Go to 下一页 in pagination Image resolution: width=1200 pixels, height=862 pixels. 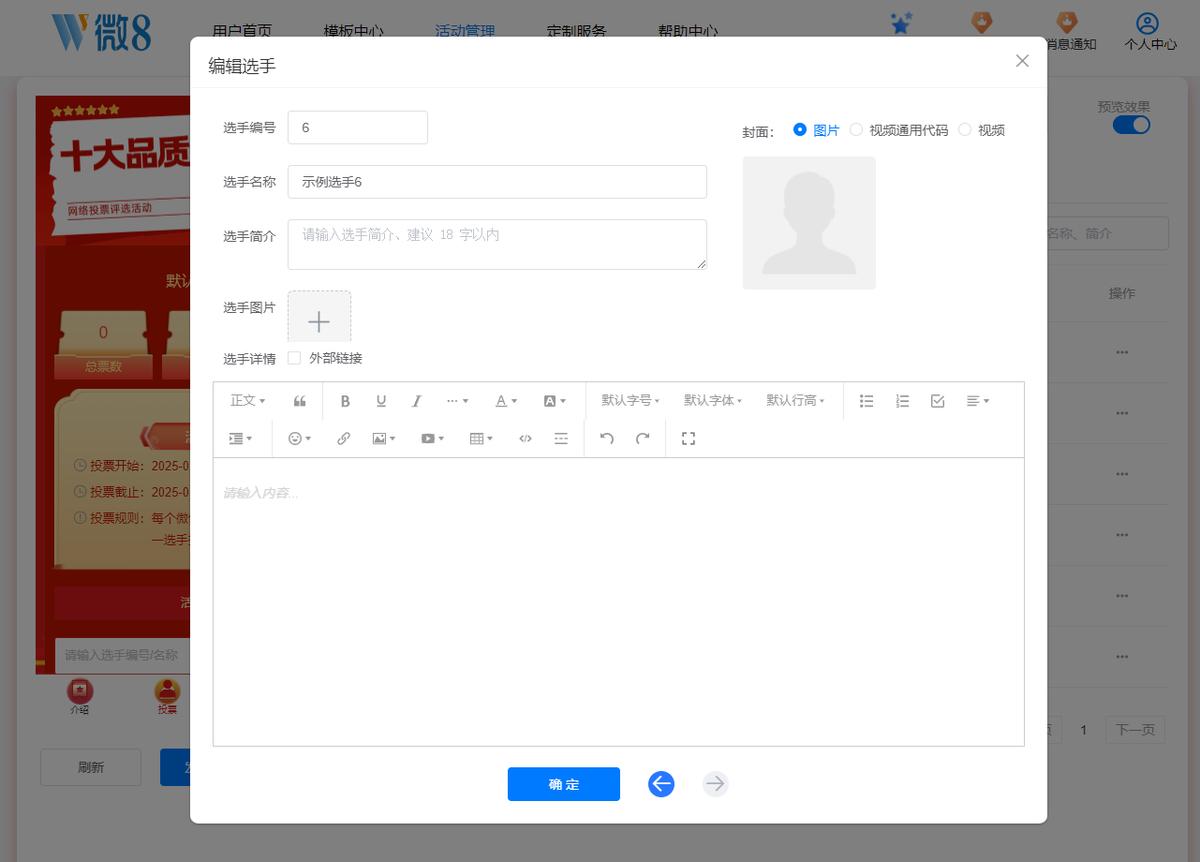coord(1135,730)
